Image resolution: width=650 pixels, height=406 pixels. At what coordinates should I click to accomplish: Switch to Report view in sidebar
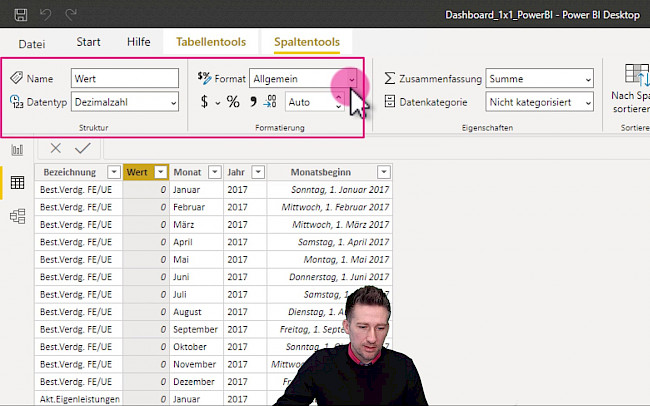point(17,150)
